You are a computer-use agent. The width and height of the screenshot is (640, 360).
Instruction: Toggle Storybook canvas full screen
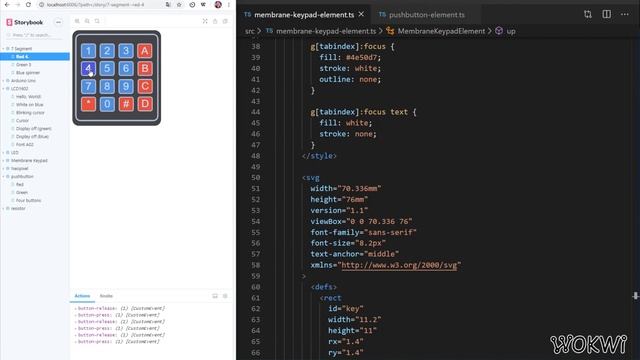point(205,21)
